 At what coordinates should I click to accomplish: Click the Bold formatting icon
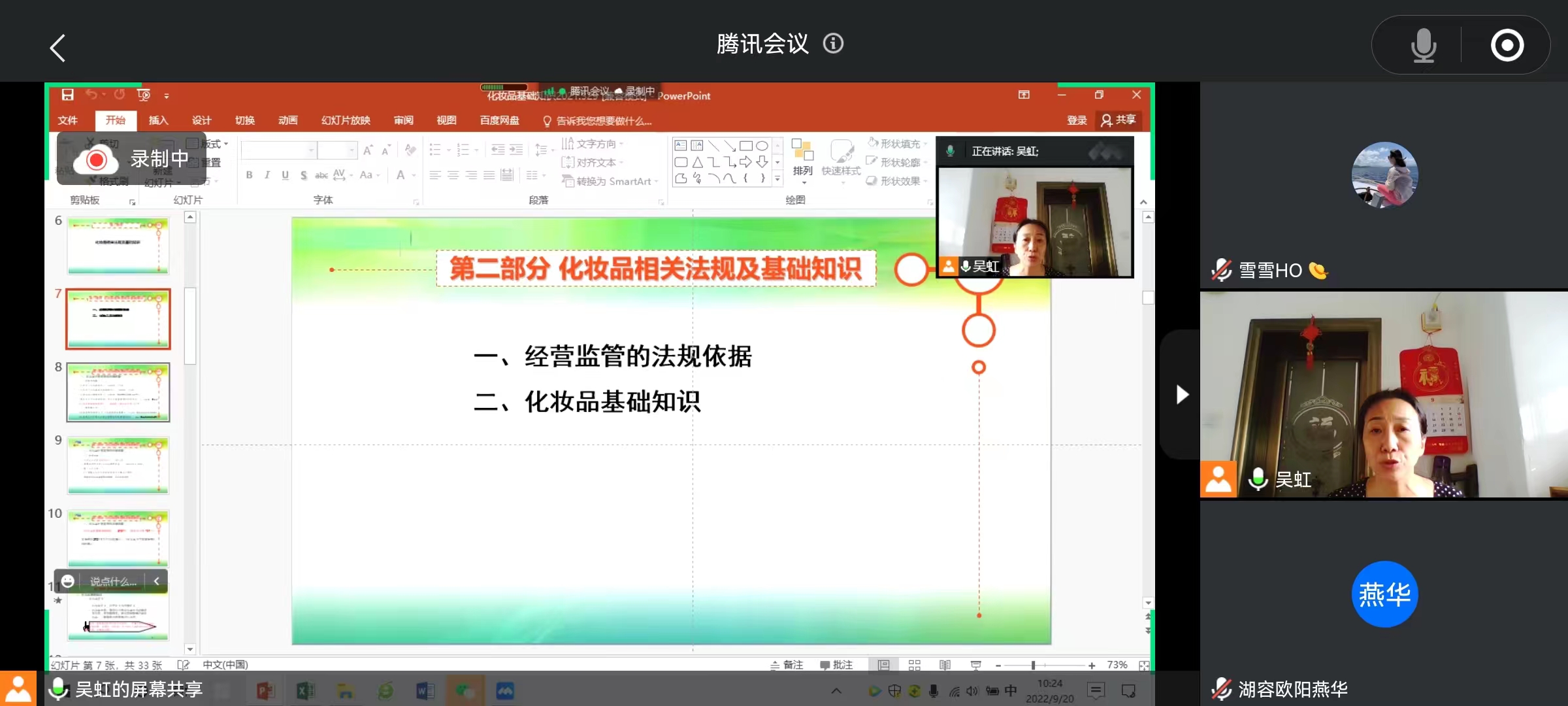click(249, 175)
